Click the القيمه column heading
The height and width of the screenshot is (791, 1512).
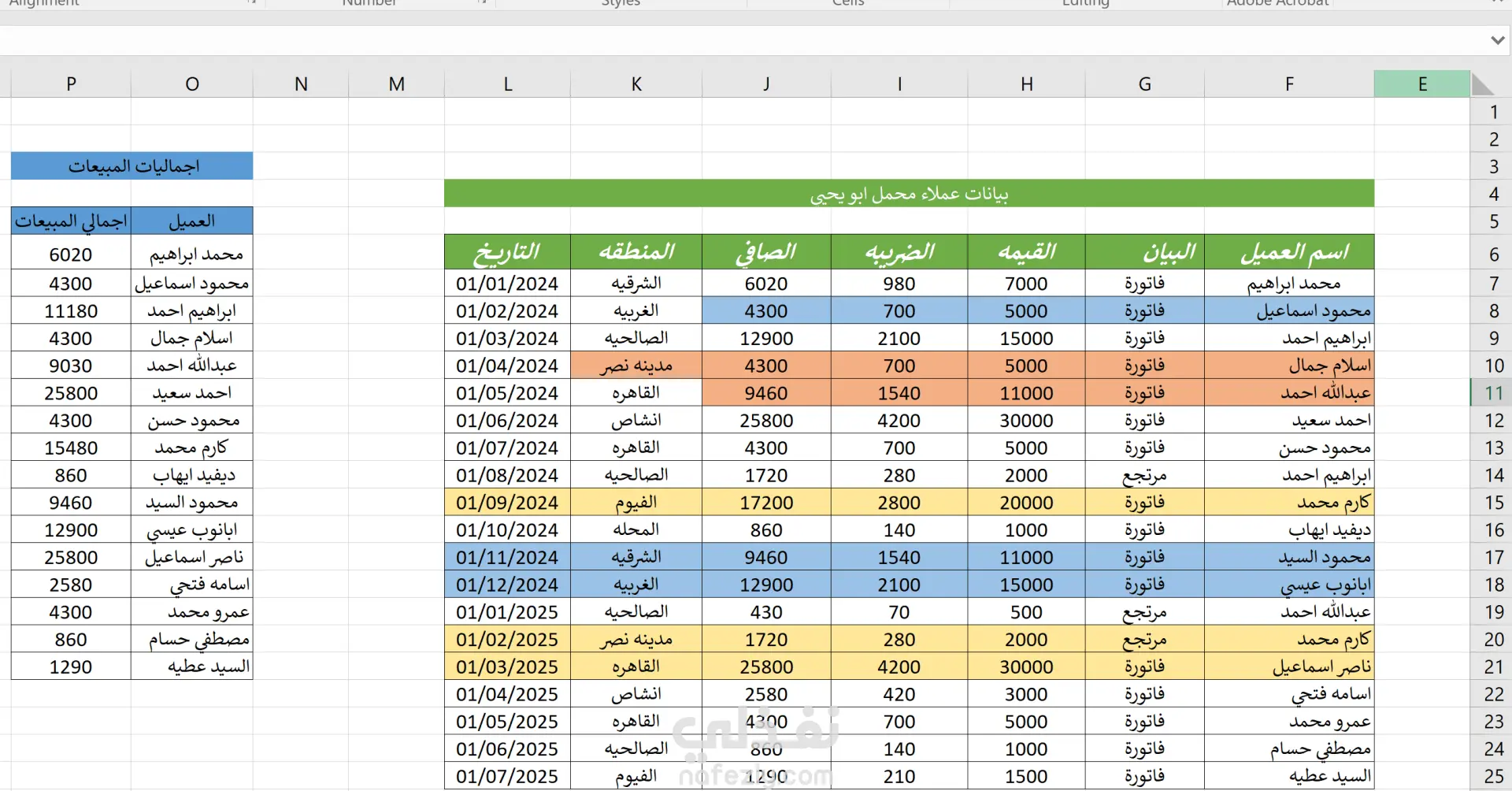[1027, 252]
